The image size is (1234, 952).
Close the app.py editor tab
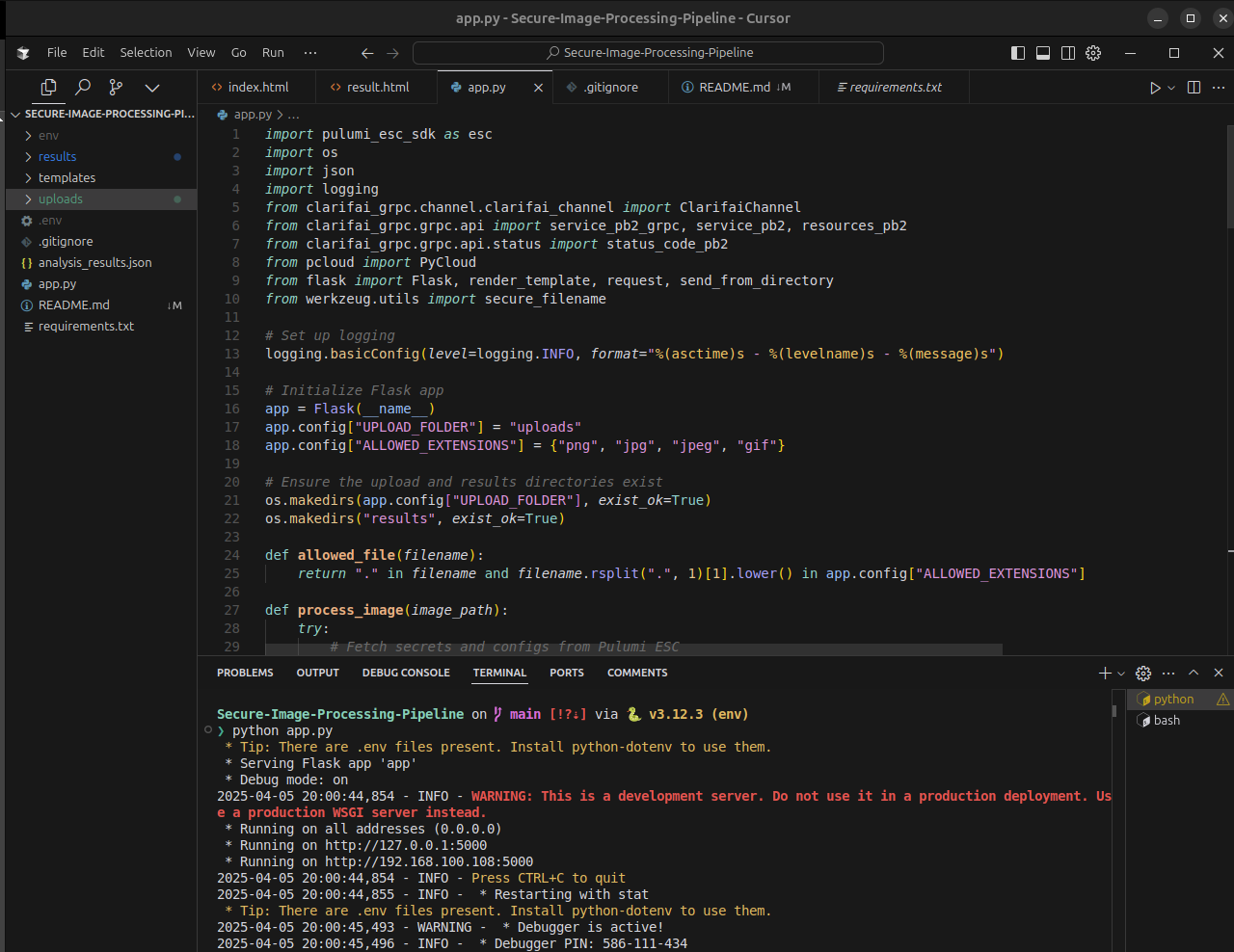click(x=538, y=88)
